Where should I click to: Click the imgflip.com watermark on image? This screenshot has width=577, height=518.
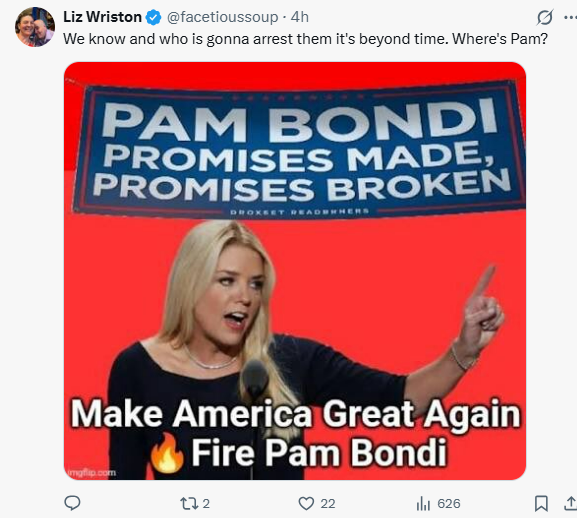[x=91, y=472]
